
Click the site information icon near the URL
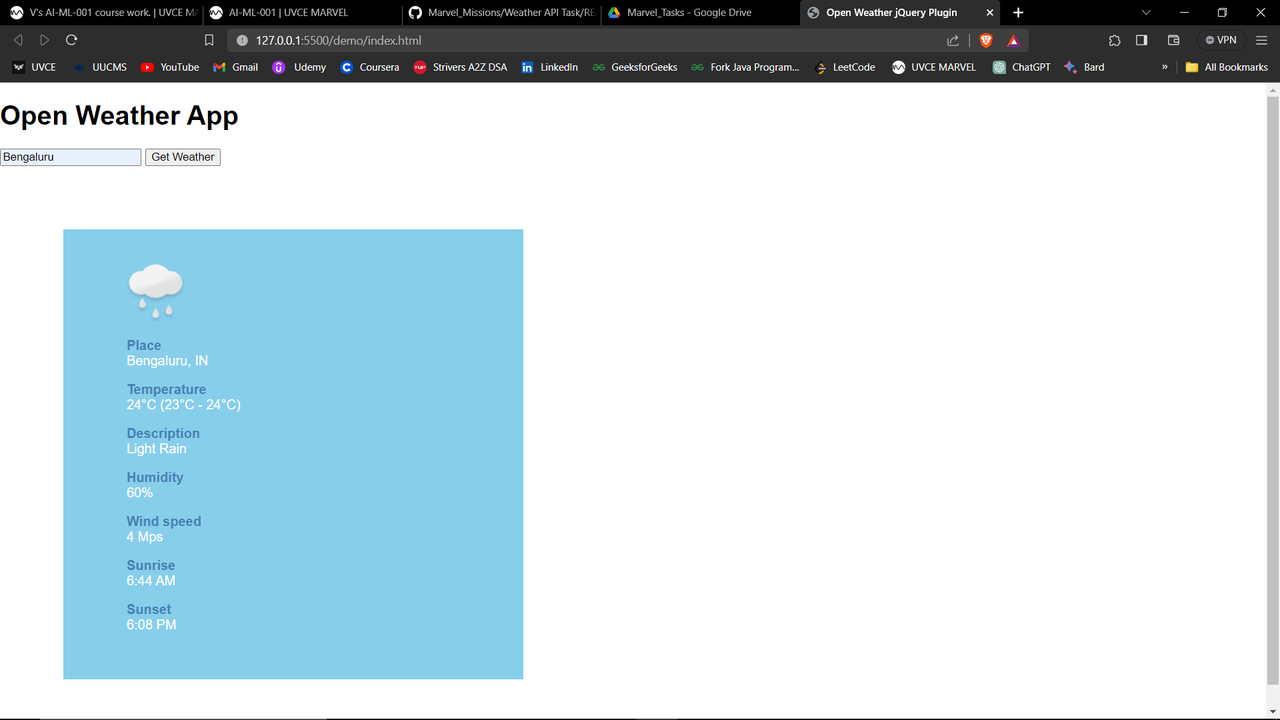coord(241,40)
